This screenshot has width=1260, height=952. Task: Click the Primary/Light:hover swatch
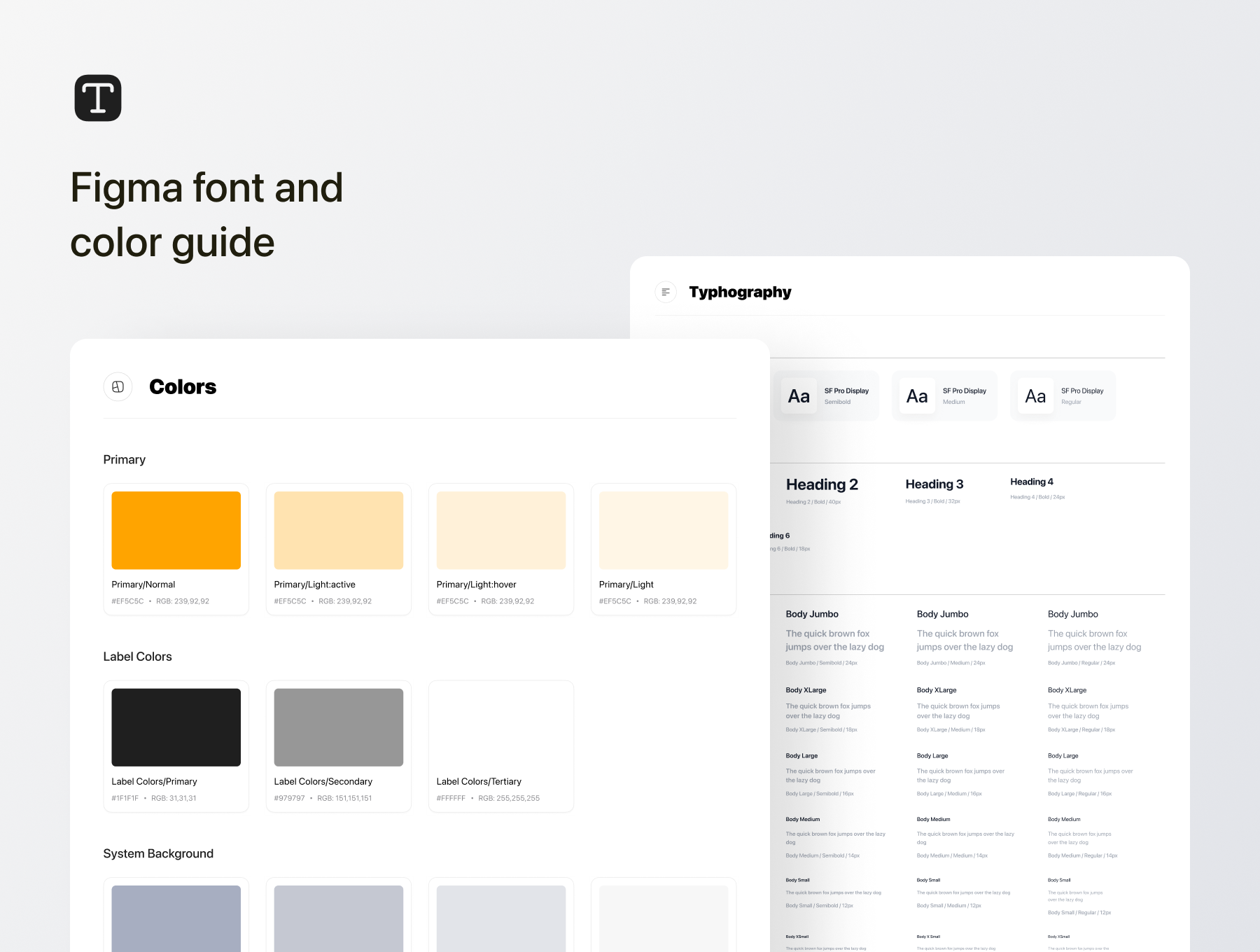point(500,530)
